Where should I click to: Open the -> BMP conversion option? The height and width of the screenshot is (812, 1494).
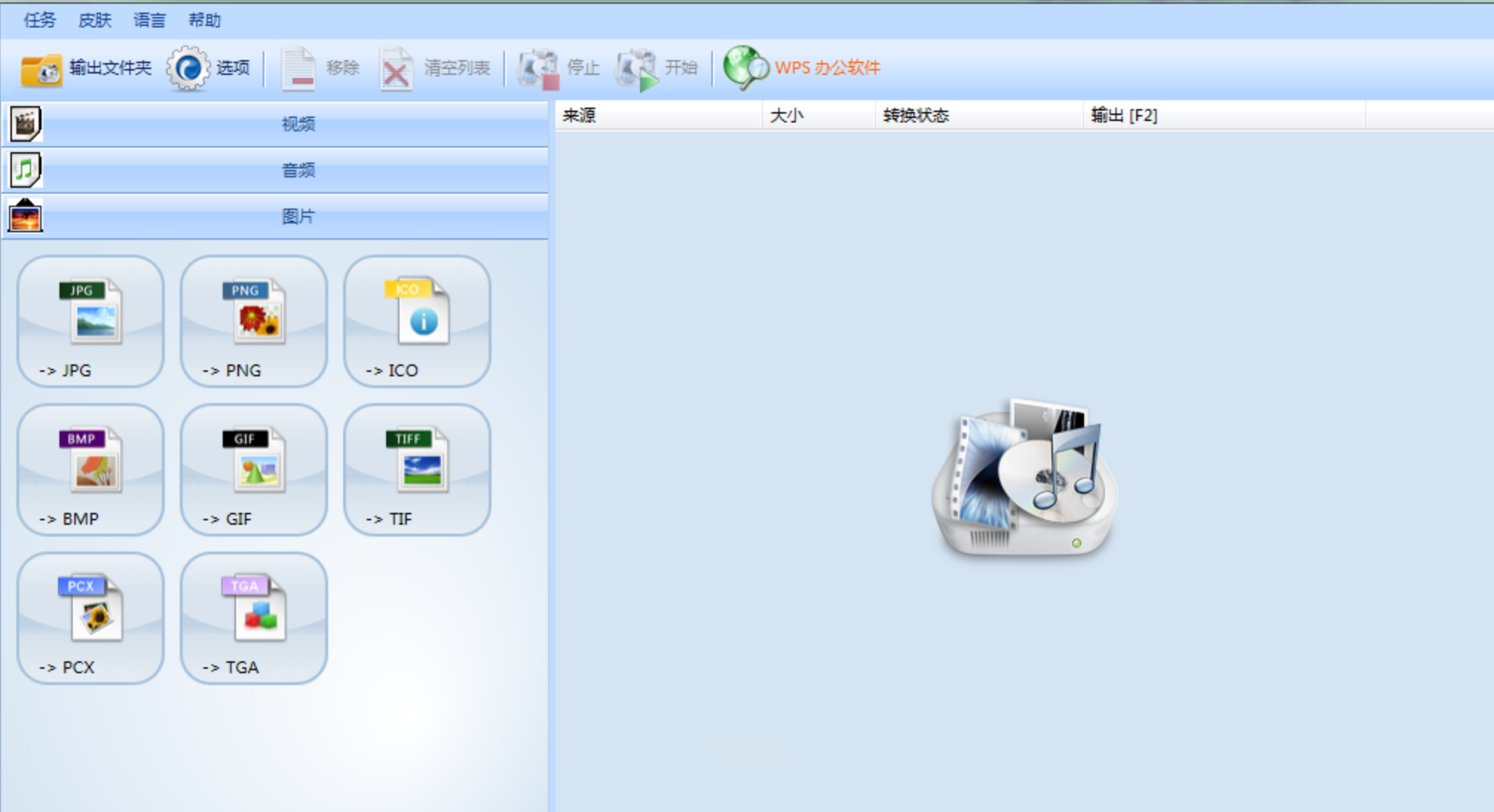[91, 469]
